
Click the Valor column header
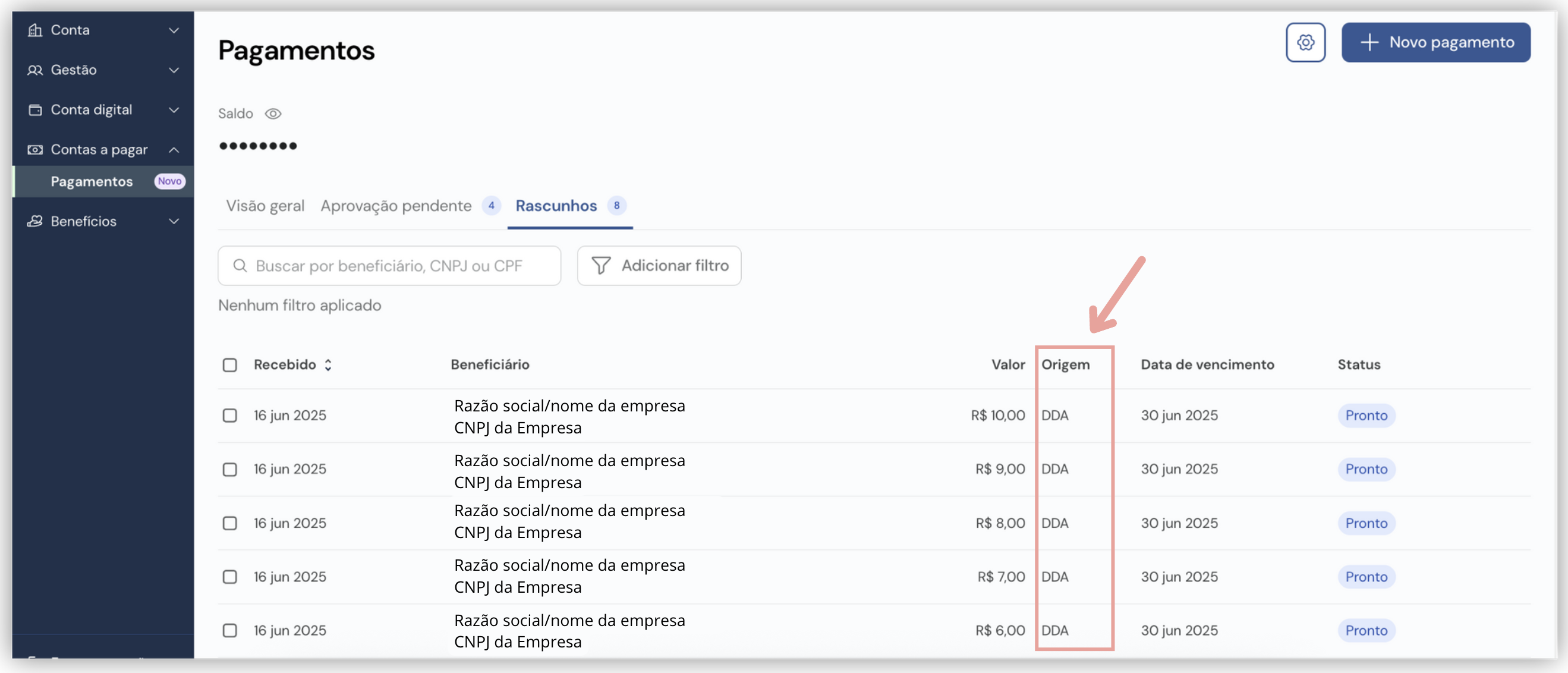tap(1008, 365)
